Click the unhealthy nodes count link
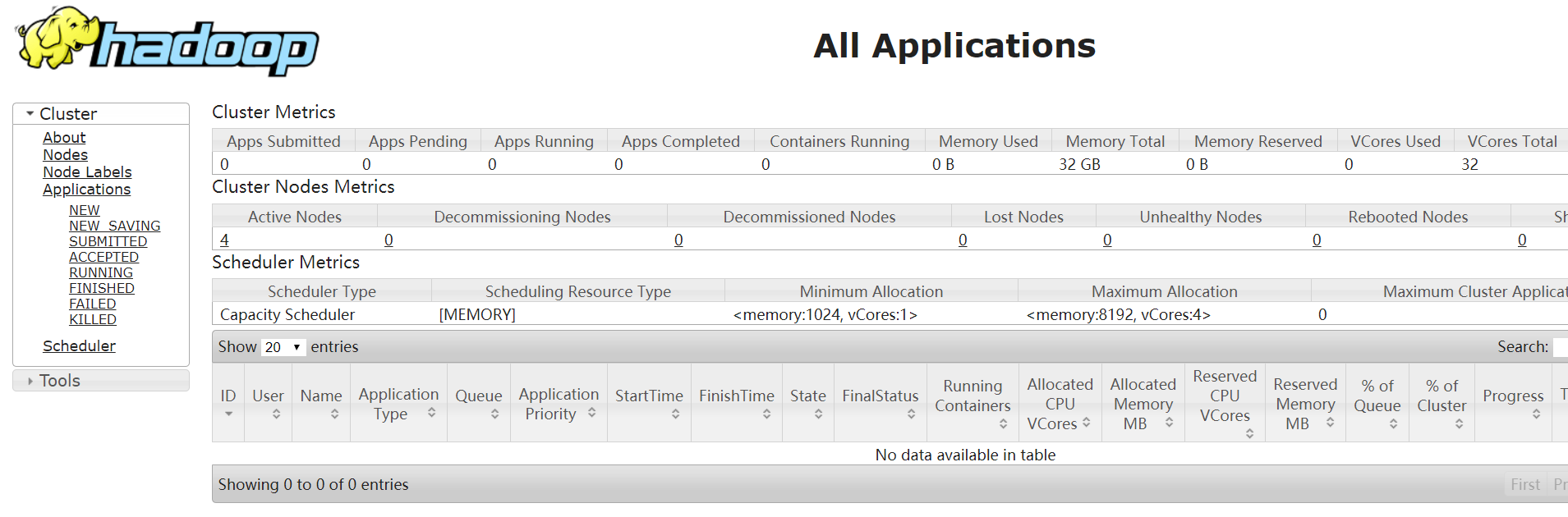Screen dimensions: 1568x517 pos(1107,240)
